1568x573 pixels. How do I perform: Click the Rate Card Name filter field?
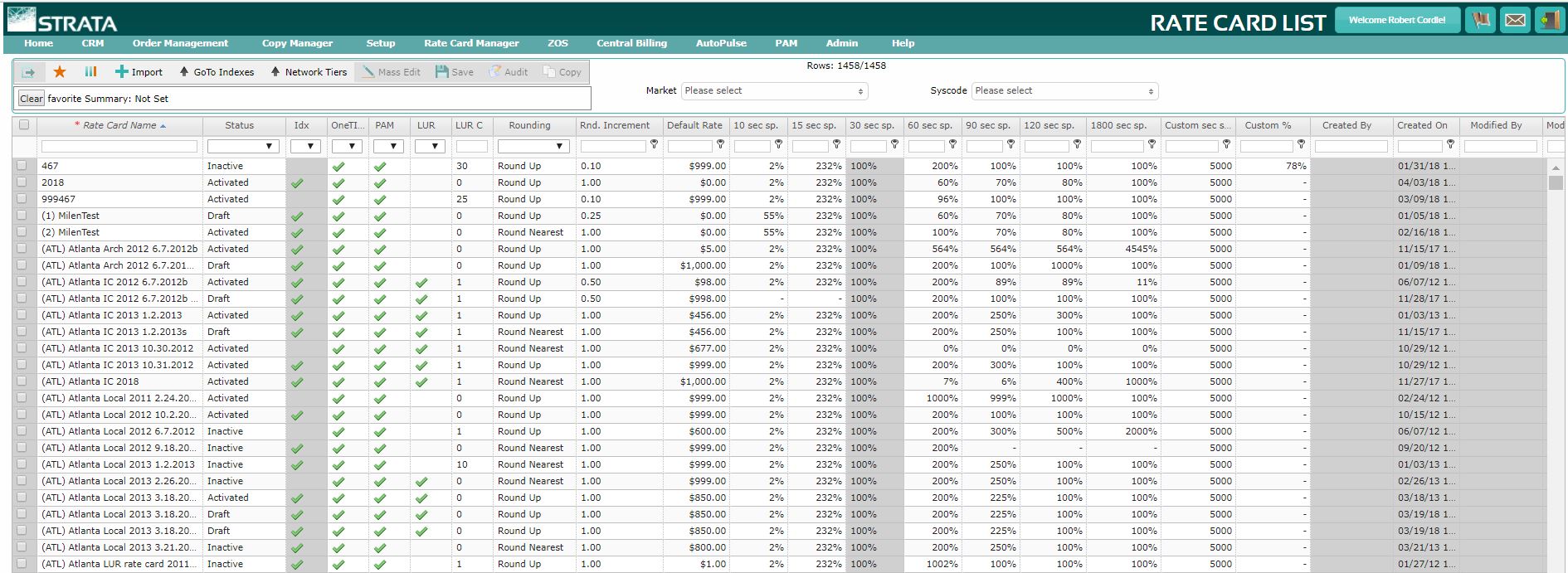(x=119, y=146)
